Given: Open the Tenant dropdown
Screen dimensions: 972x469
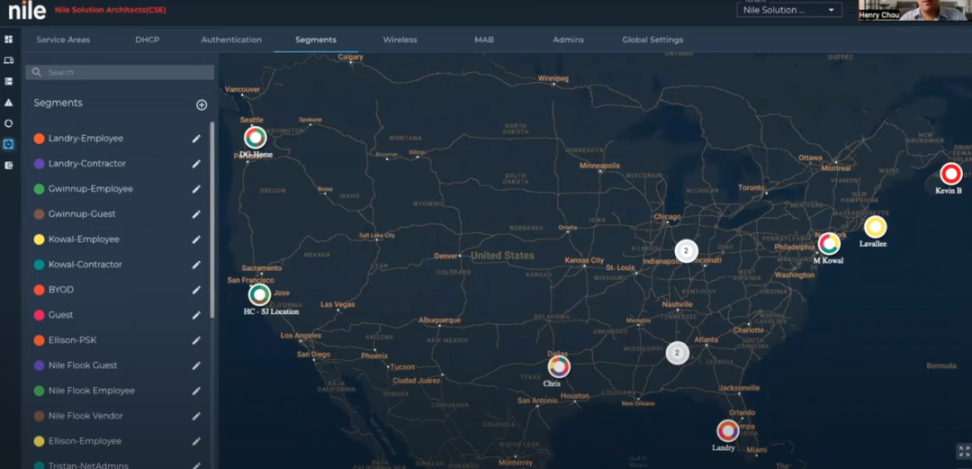Looking at the screenshot, I should click(789, 10).
